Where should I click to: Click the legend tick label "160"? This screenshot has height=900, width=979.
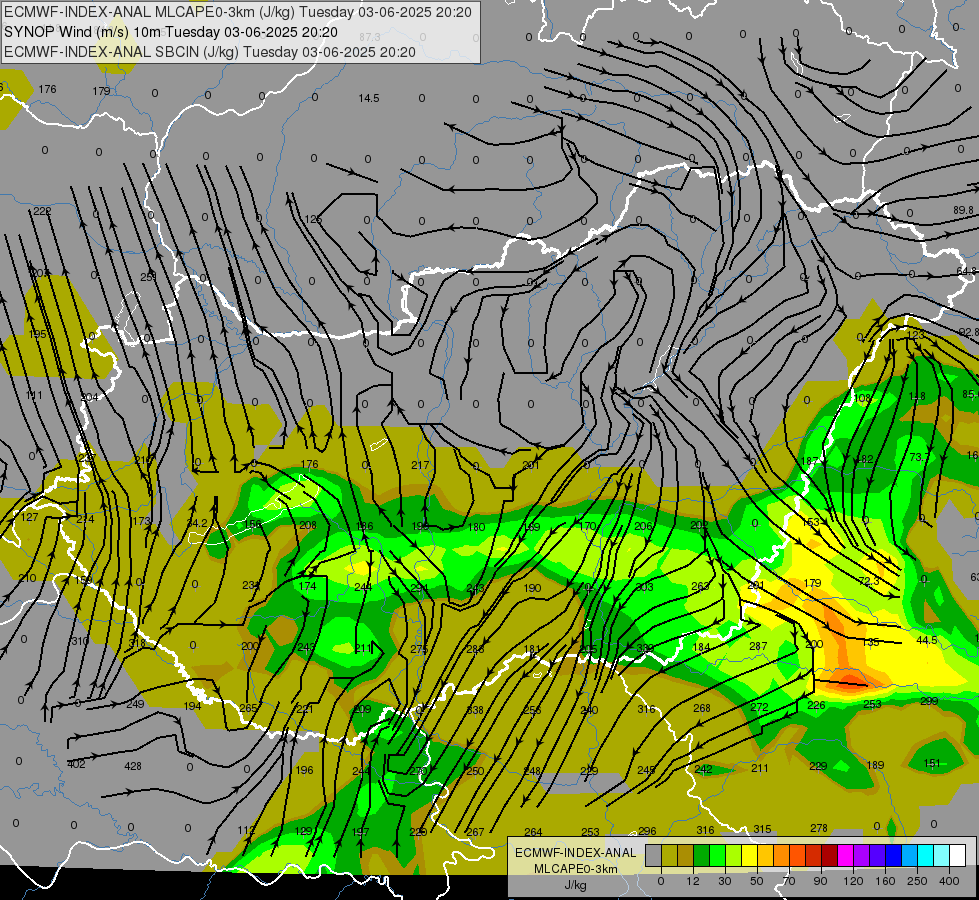click(x=885, y=881)
